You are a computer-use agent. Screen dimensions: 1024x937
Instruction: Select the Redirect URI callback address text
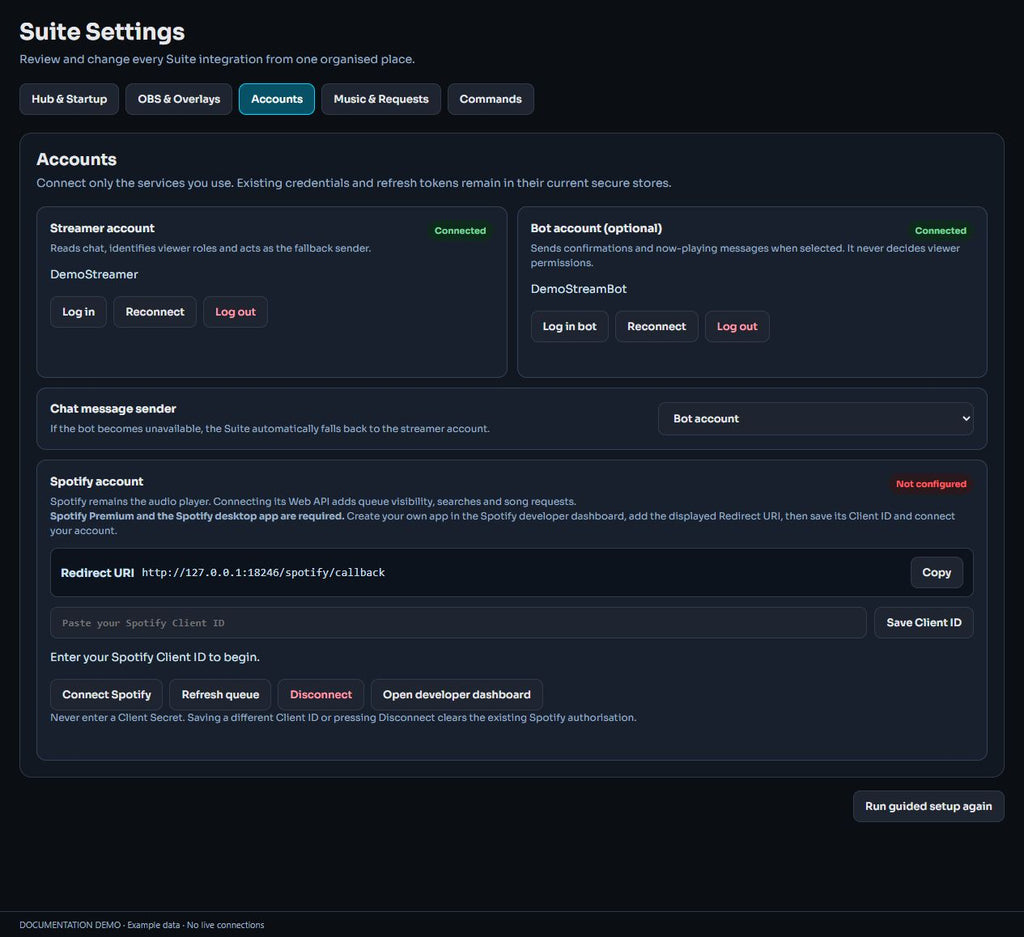point(263,573)
